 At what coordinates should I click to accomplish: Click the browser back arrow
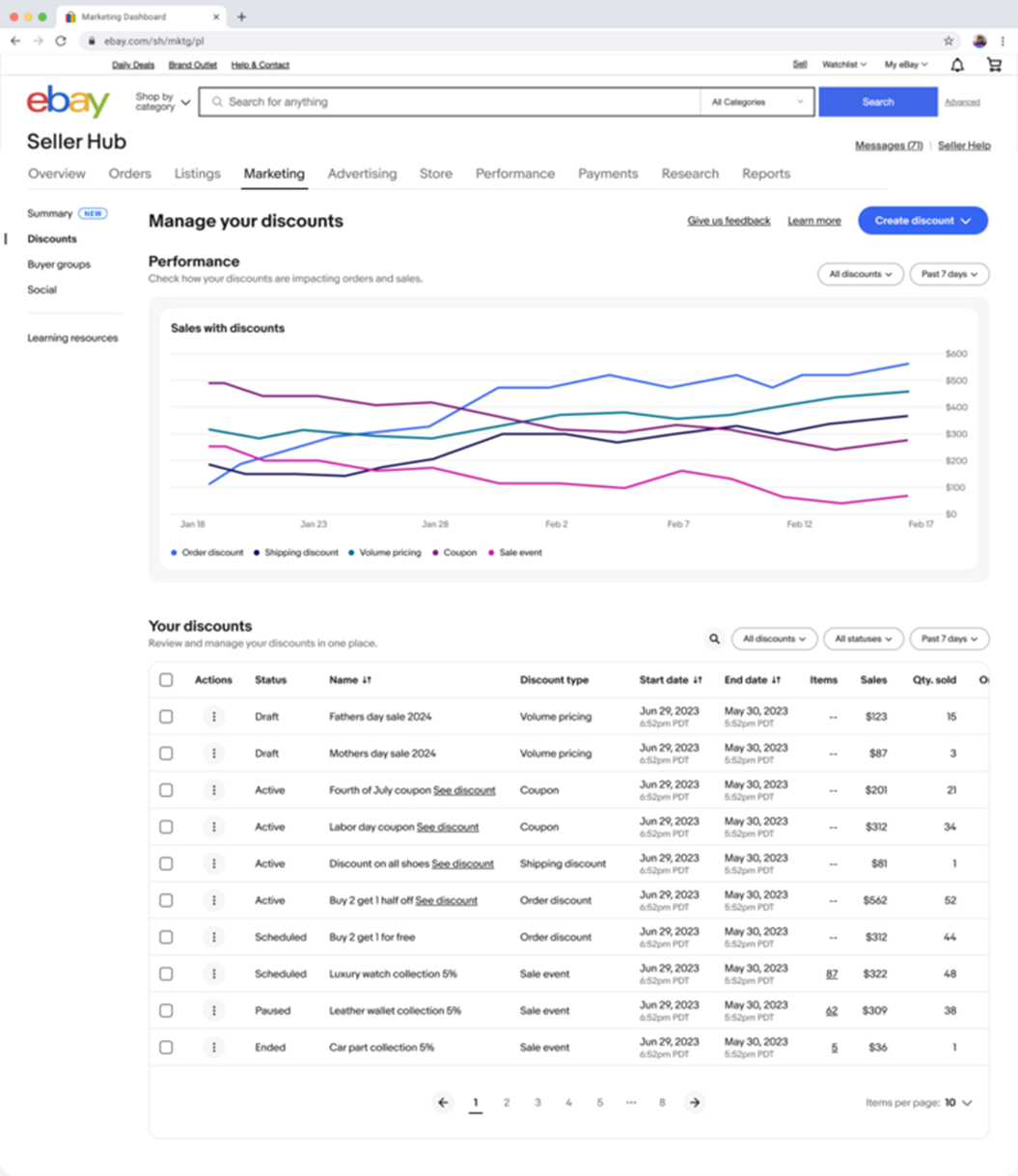pyautogui.click(x=15, y=41)
